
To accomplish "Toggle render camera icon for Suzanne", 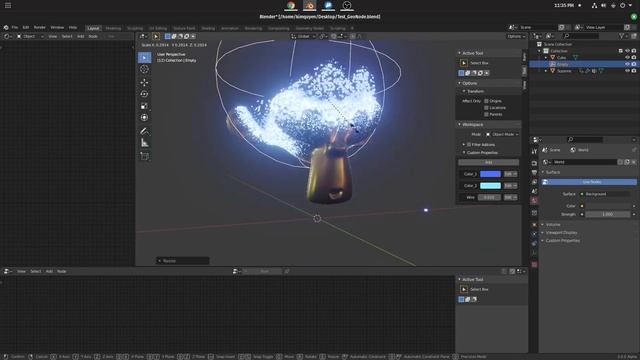I will (x=634, y=71).
